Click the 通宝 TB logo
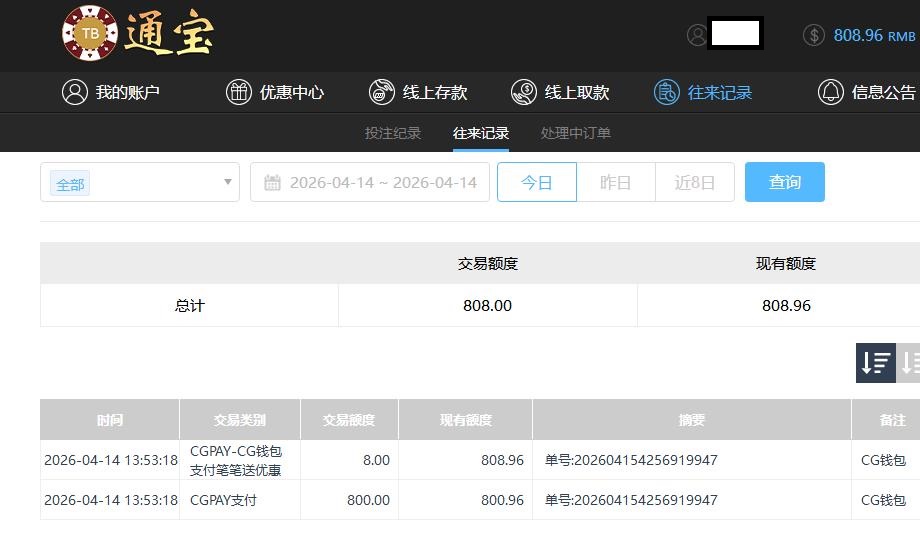The image size is (920, 534). coord(137,34)
